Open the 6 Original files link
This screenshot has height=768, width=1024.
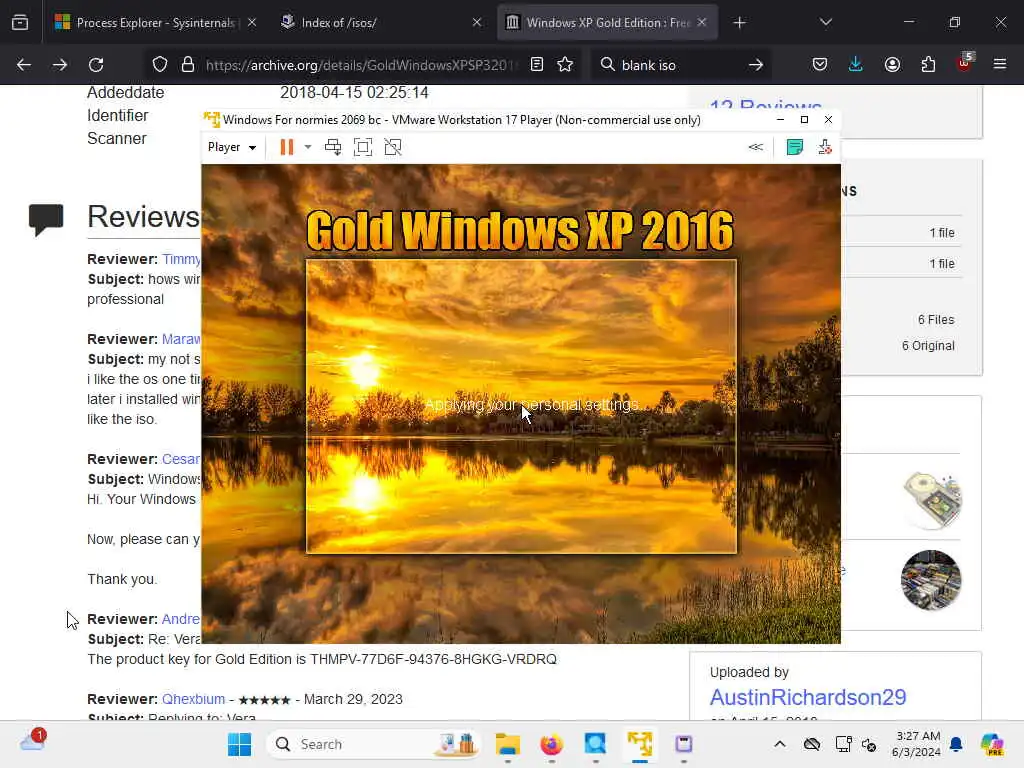click(x=928, y=345)
